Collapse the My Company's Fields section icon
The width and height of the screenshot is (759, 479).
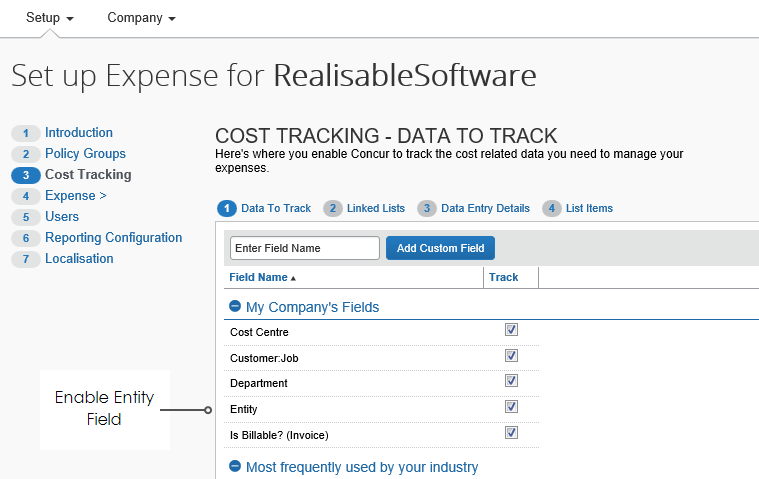pos(235,306)
